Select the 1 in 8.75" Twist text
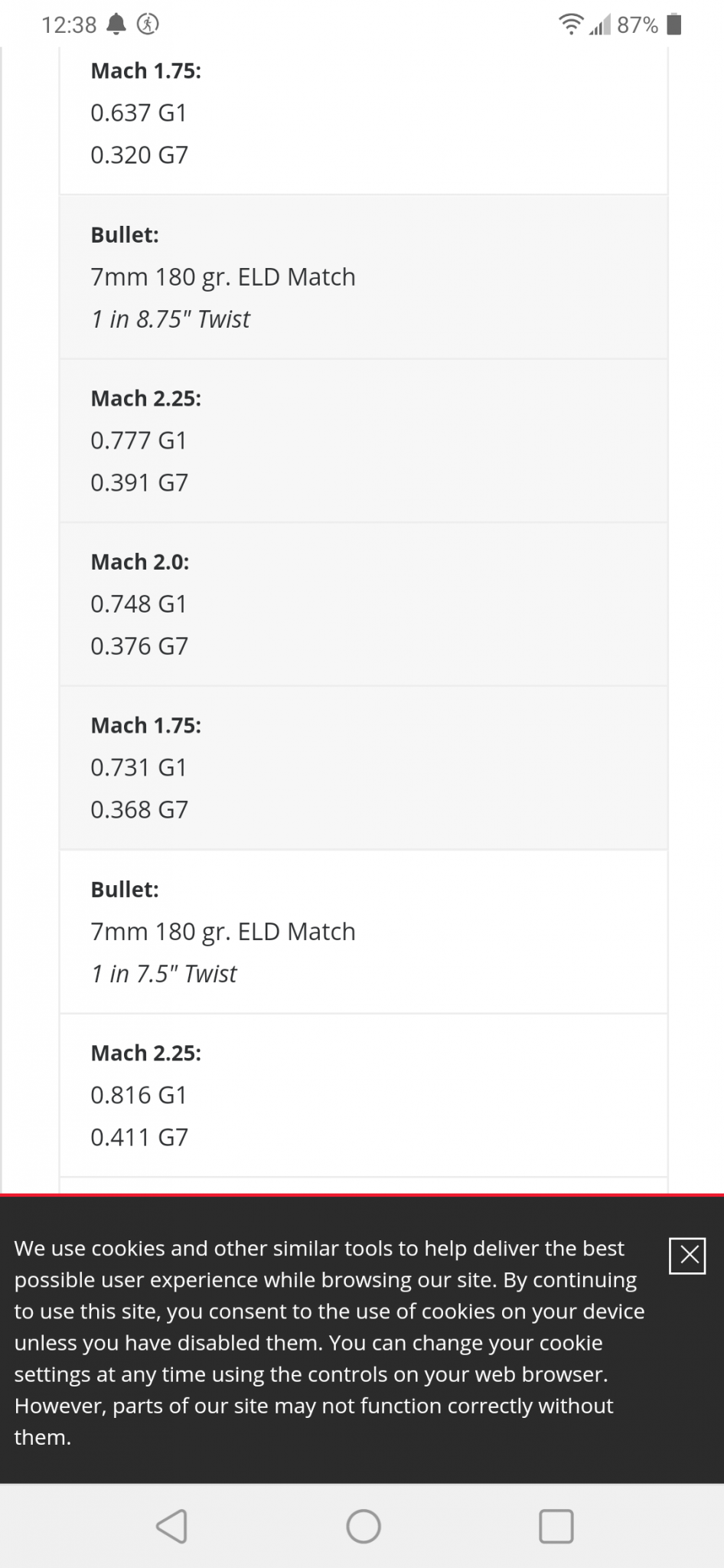Image resolution: width=724 pixels, height=1568 pixels. (171, 319)
